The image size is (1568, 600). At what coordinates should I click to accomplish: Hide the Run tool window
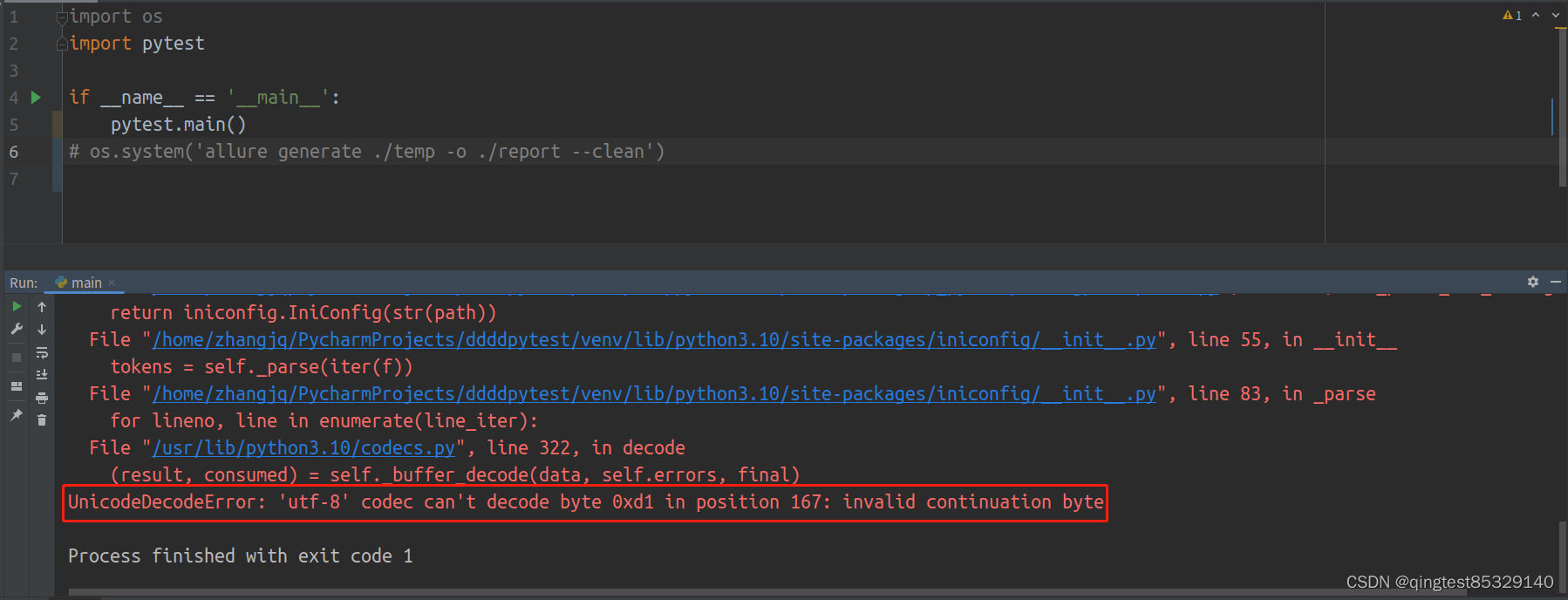[1556, 282]
